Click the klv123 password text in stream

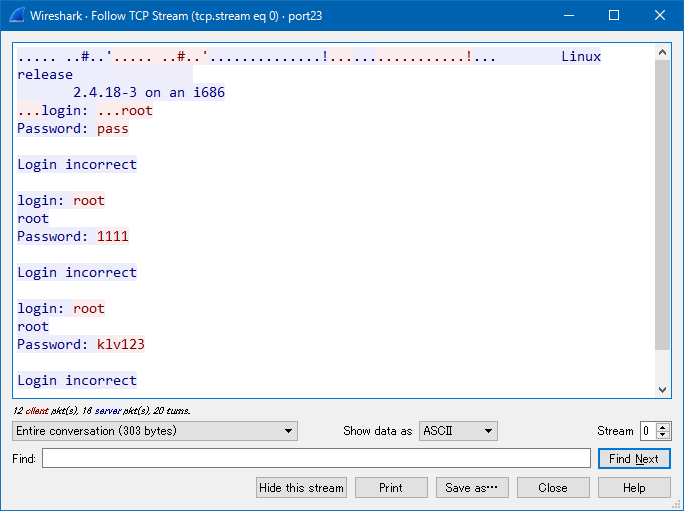pos(120,345)
